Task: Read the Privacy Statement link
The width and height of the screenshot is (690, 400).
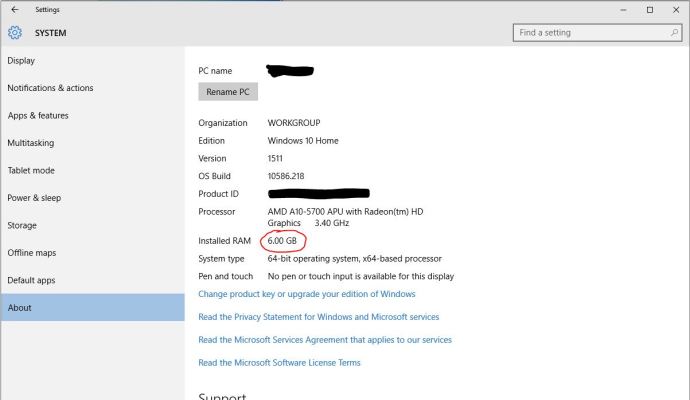Action: coord(319,317)
